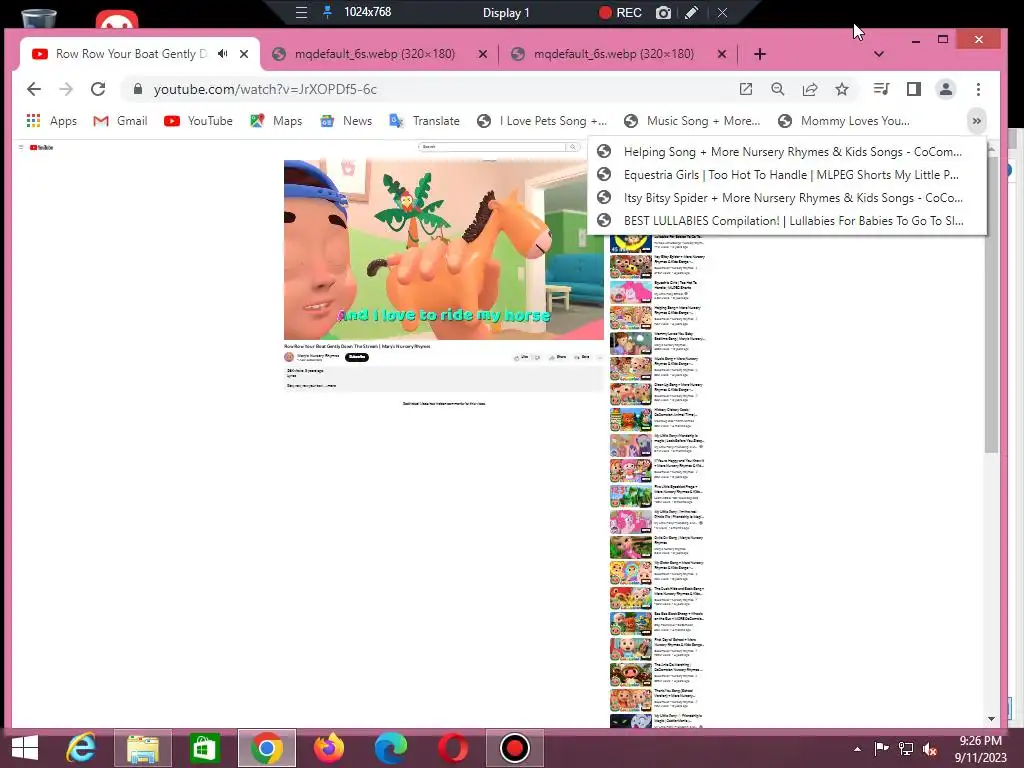The height and width of the screenshot is (768, 1024).
Task: Open the tab search chevron
Action: coord(879,54)
